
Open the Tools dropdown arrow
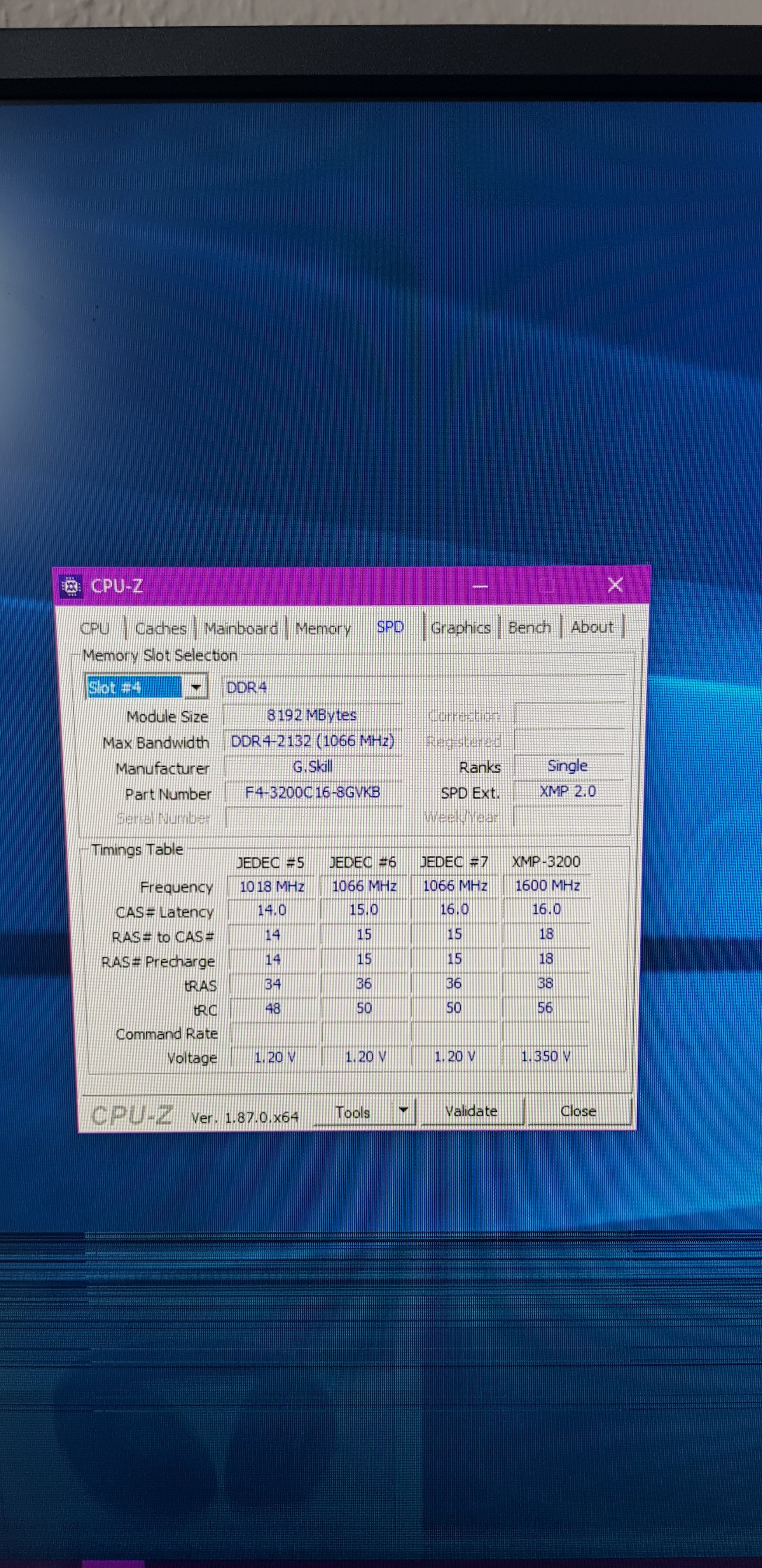[x=402, y=1109]
